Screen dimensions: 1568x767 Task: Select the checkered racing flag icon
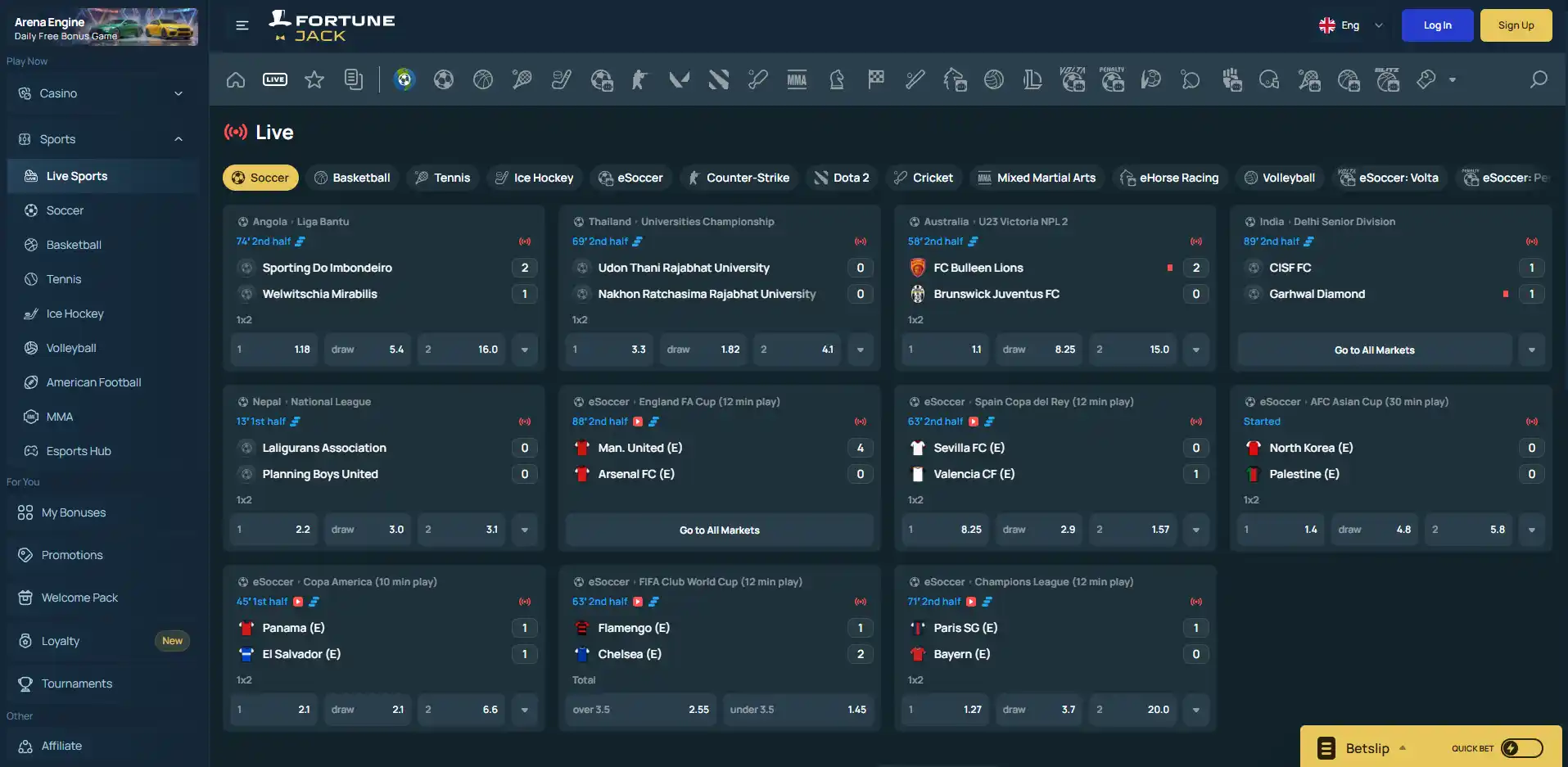point(876,79)
